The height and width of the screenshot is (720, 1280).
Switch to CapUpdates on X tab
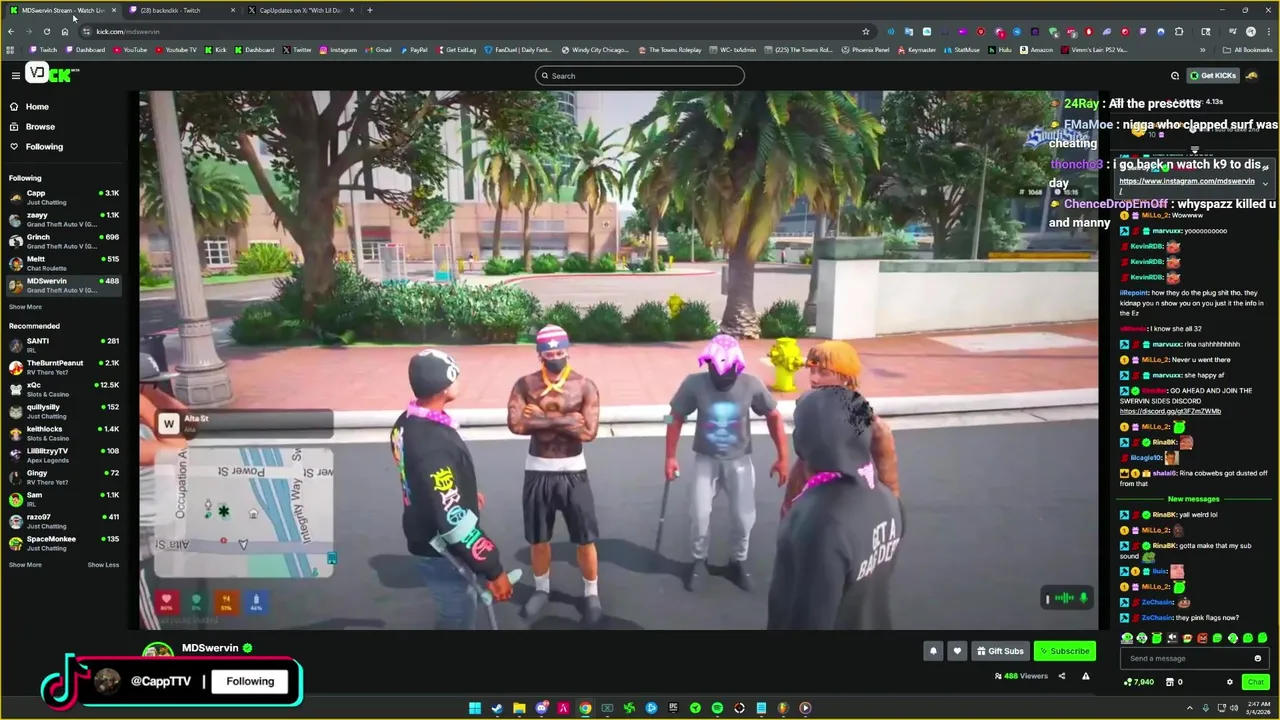click(300, 10)
